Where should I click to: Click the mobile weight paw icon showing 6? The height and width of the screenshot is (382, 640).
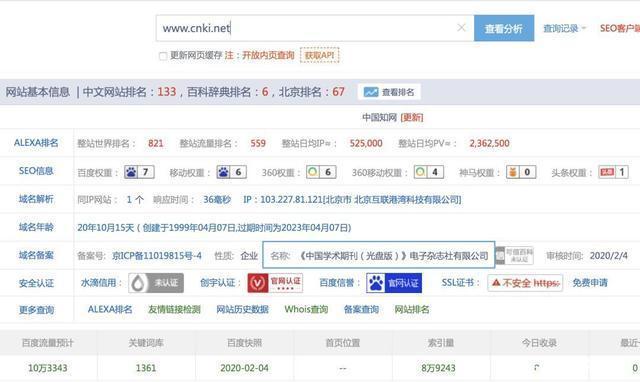tap(231, 172)
